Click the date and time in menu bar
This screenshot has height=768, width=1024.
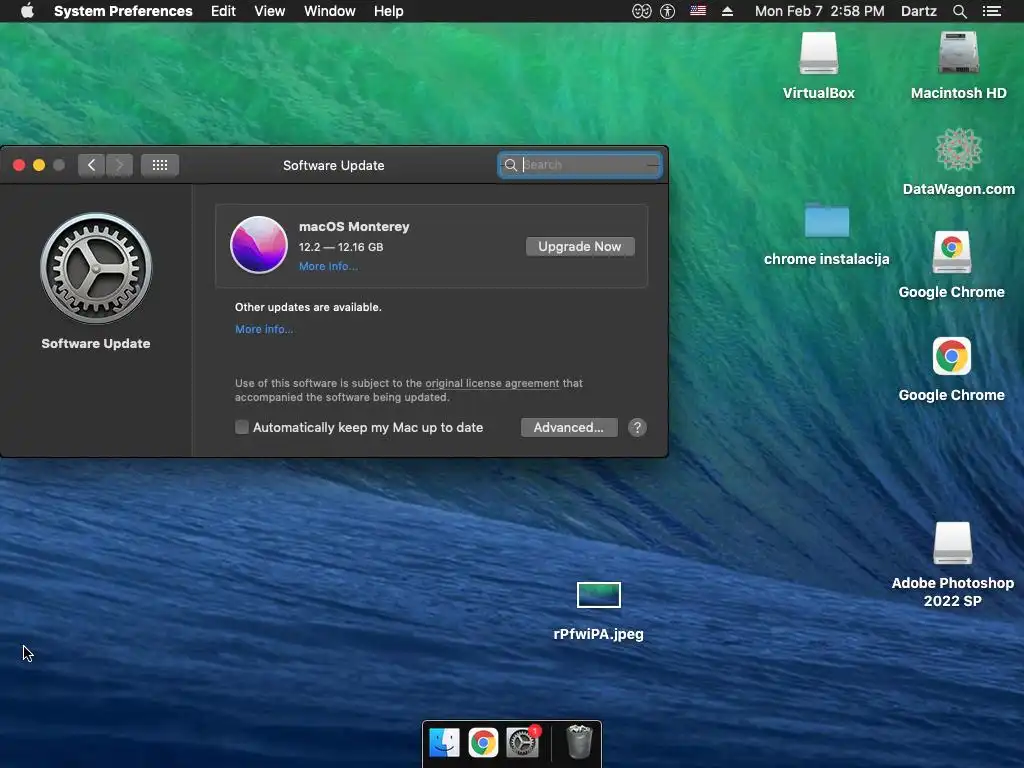coord(820,11)
